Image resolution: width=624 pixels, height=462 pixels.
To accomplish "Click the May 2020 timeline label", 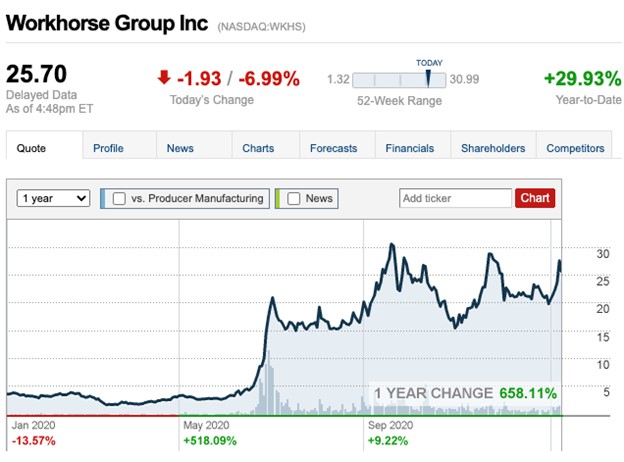I will [x=207, y=424].
